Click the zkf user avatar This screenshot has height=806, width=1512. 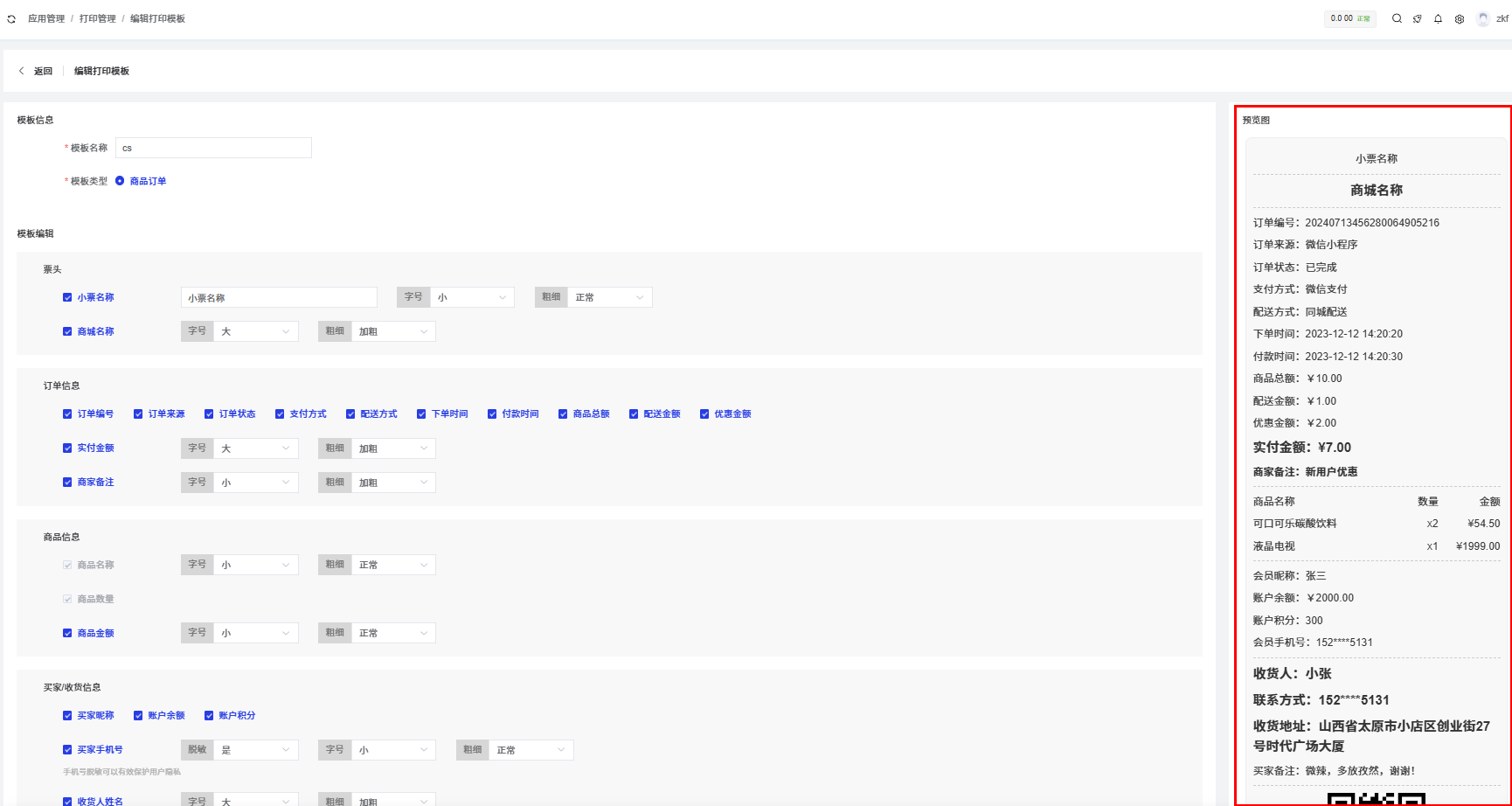click(1483, 18)
